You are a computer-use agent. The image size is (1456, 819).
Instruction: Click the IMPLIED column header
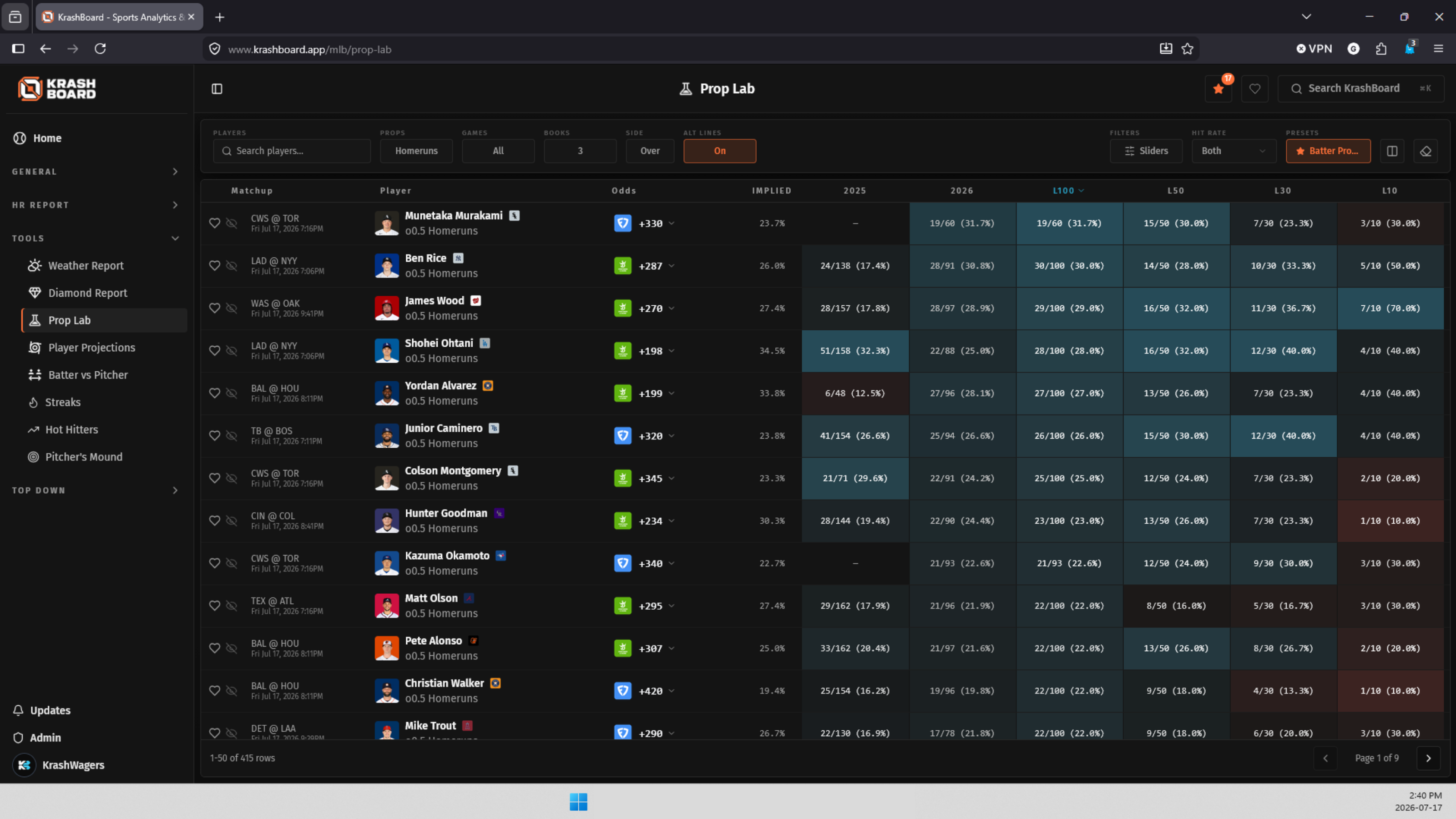point(772,191)
